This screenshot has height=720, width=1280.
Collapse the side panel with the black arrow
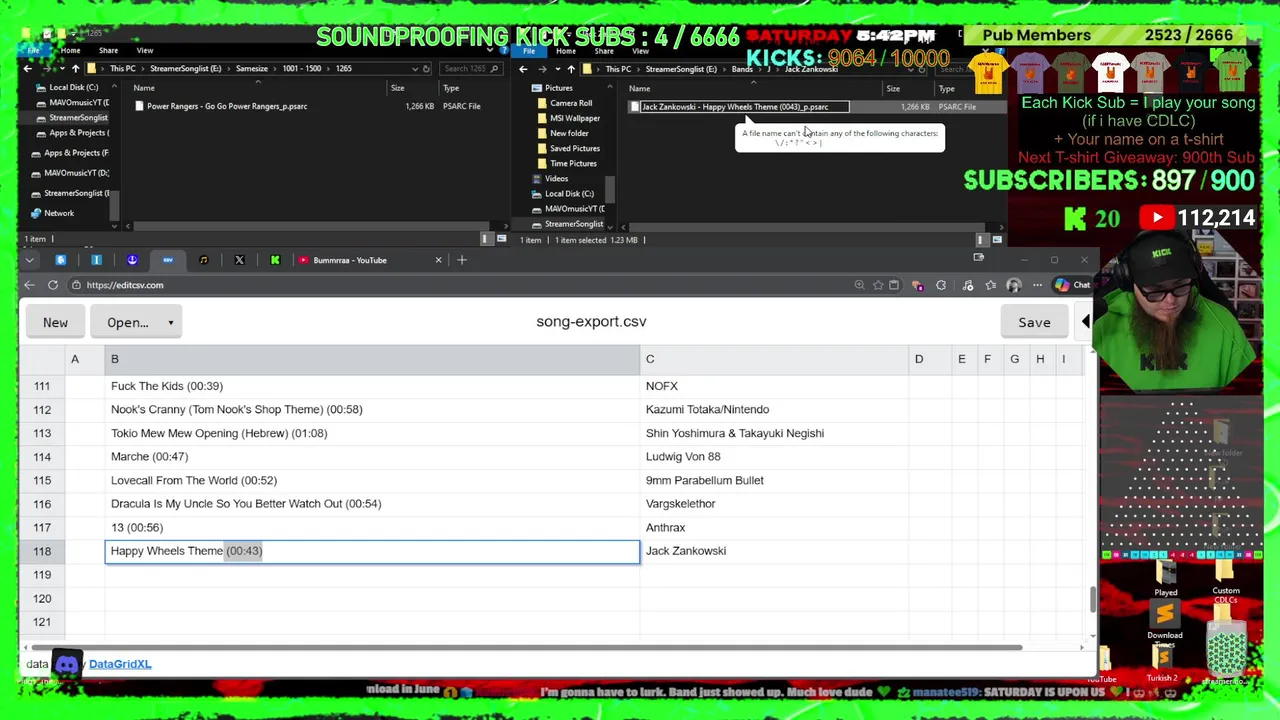(1086, 322)
